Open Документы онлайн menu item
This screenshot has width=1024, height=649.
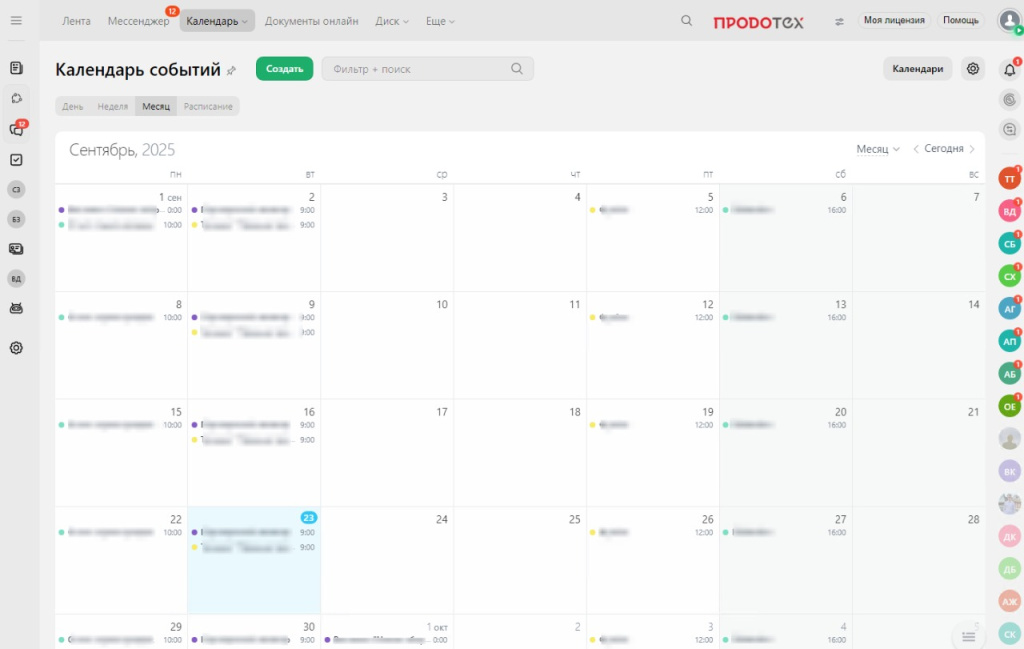tap(312, 21)
